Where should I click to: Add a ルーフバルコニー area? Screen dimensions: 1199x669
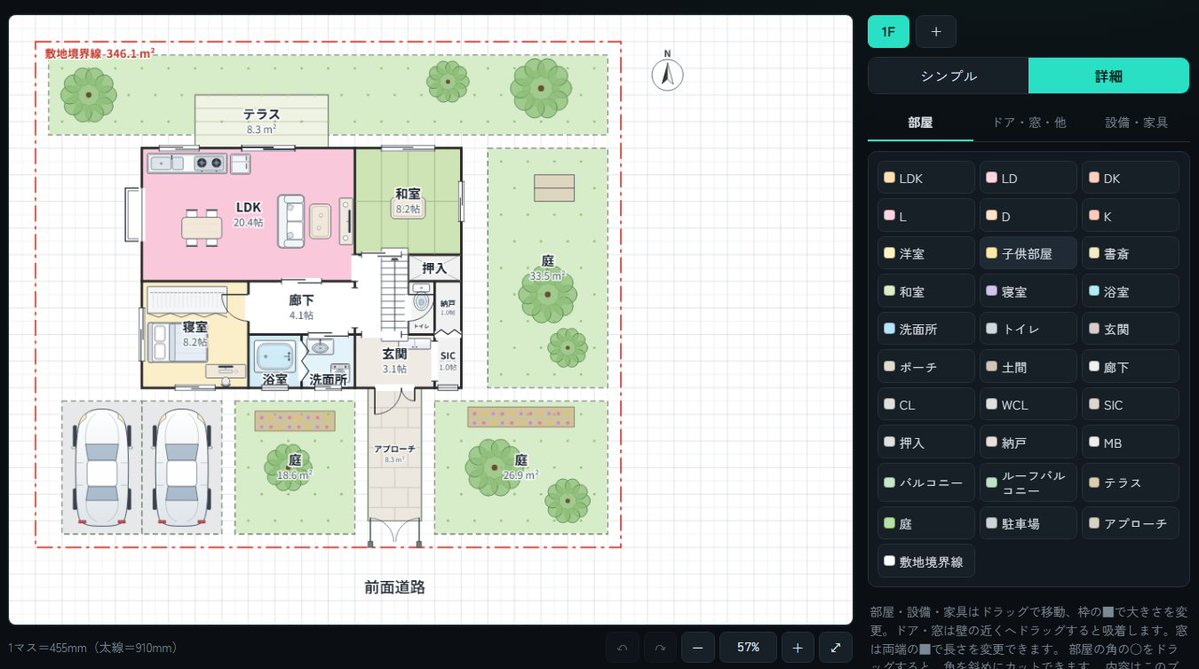(1028, 482)
